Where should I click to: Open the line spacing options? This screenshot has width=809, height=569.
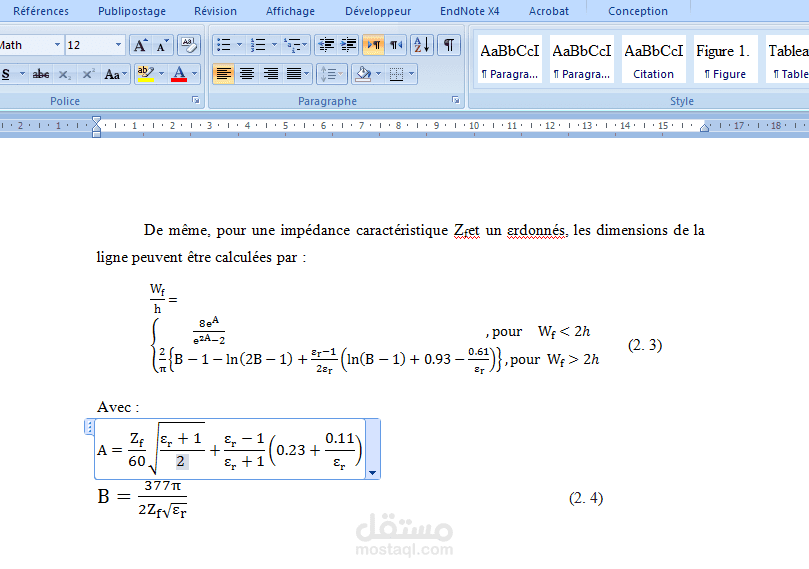331,74
